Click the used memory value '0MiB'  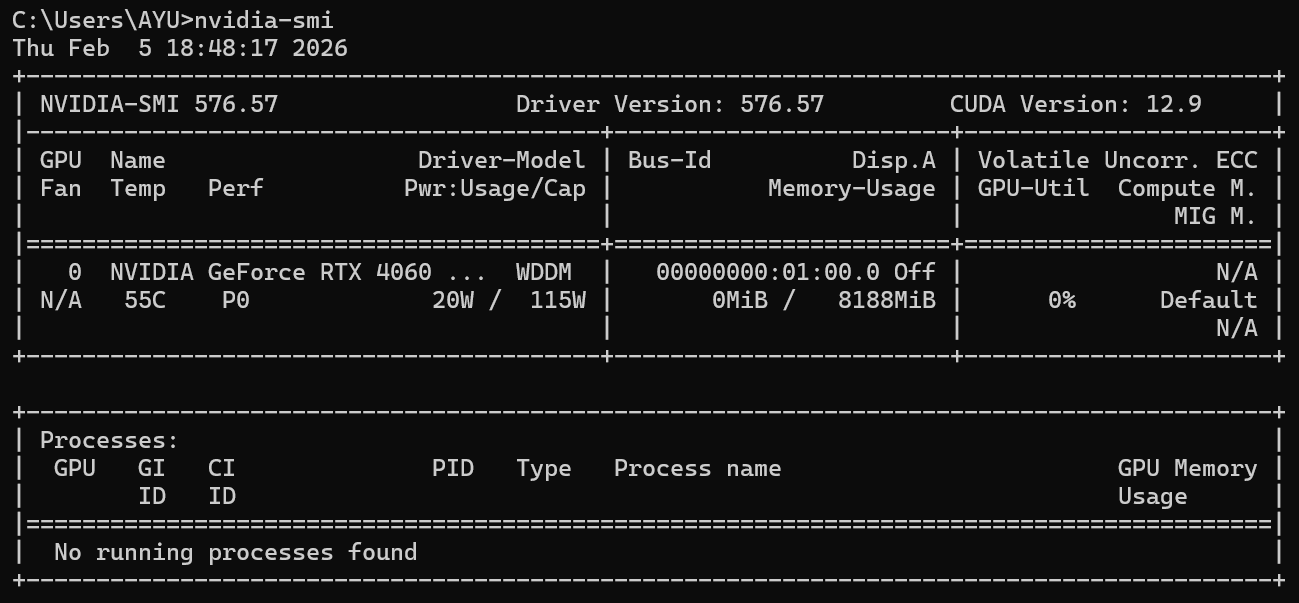click(x=739, y=300)
